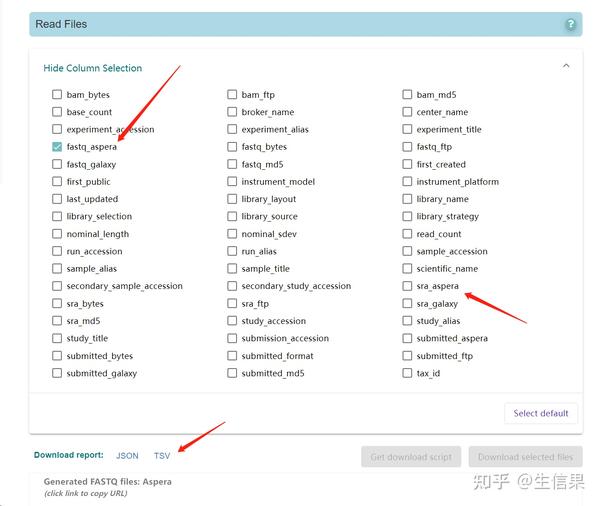The height and width of the screenshot is (506, 600).
Task: Check the study_accession column
Action: 232,321
